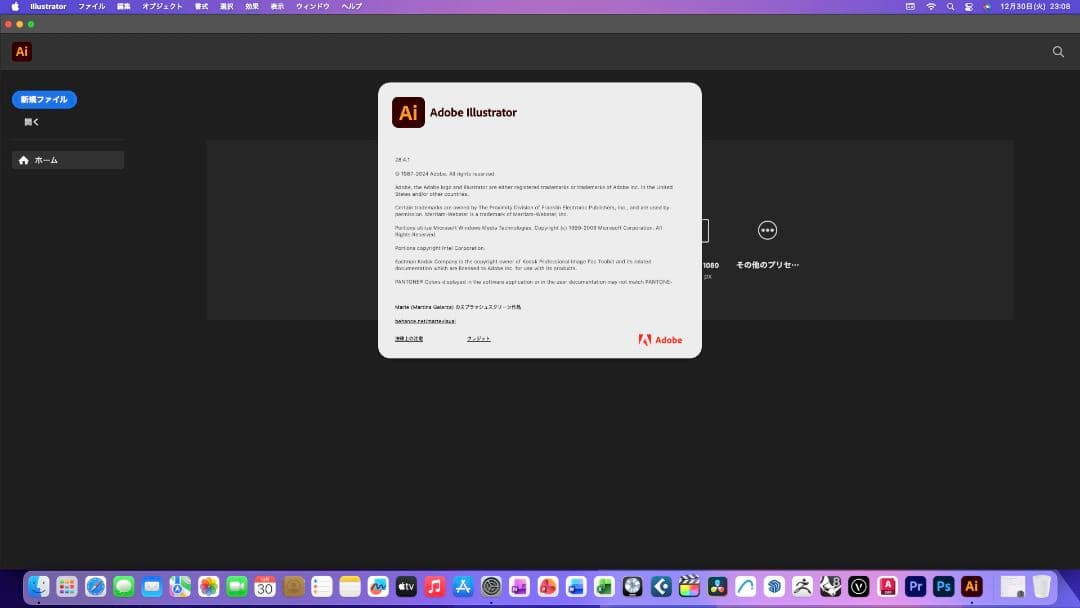Click the クレジット link in the About dialog
1080x608 pixels.
[478, 339]
